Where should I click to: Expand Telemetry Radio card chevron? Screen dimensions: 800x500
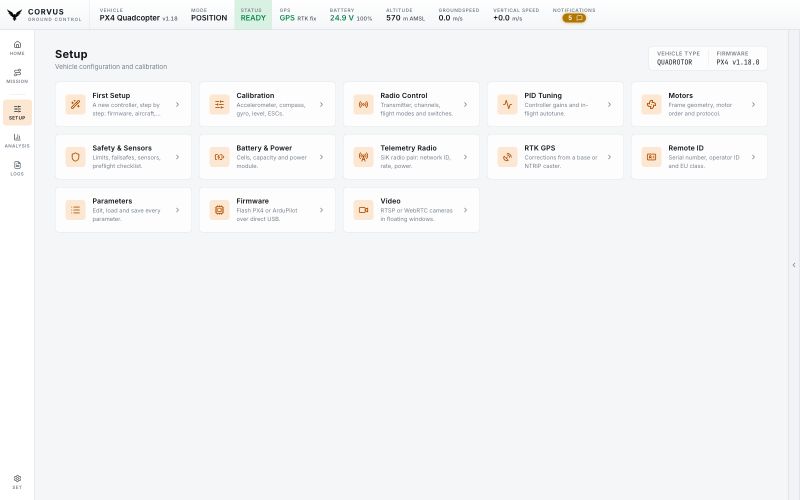(465, 157)
